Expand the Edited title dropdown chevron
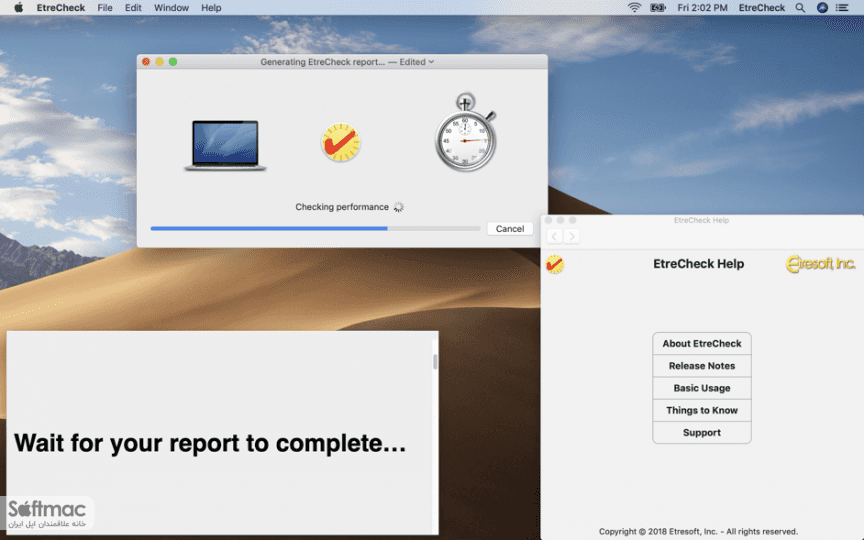 (431, 62)
